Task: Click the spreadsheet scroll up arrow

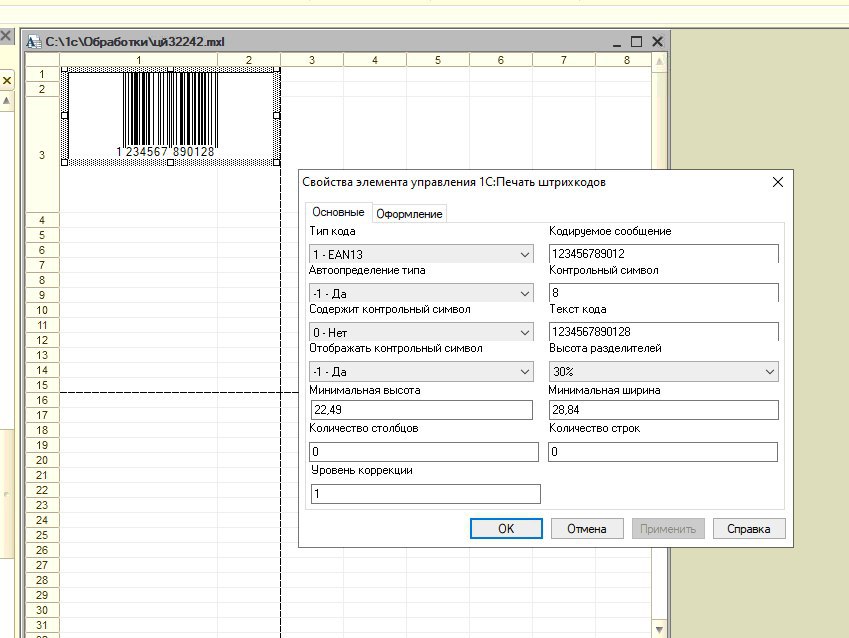Action: click(659, 61)
